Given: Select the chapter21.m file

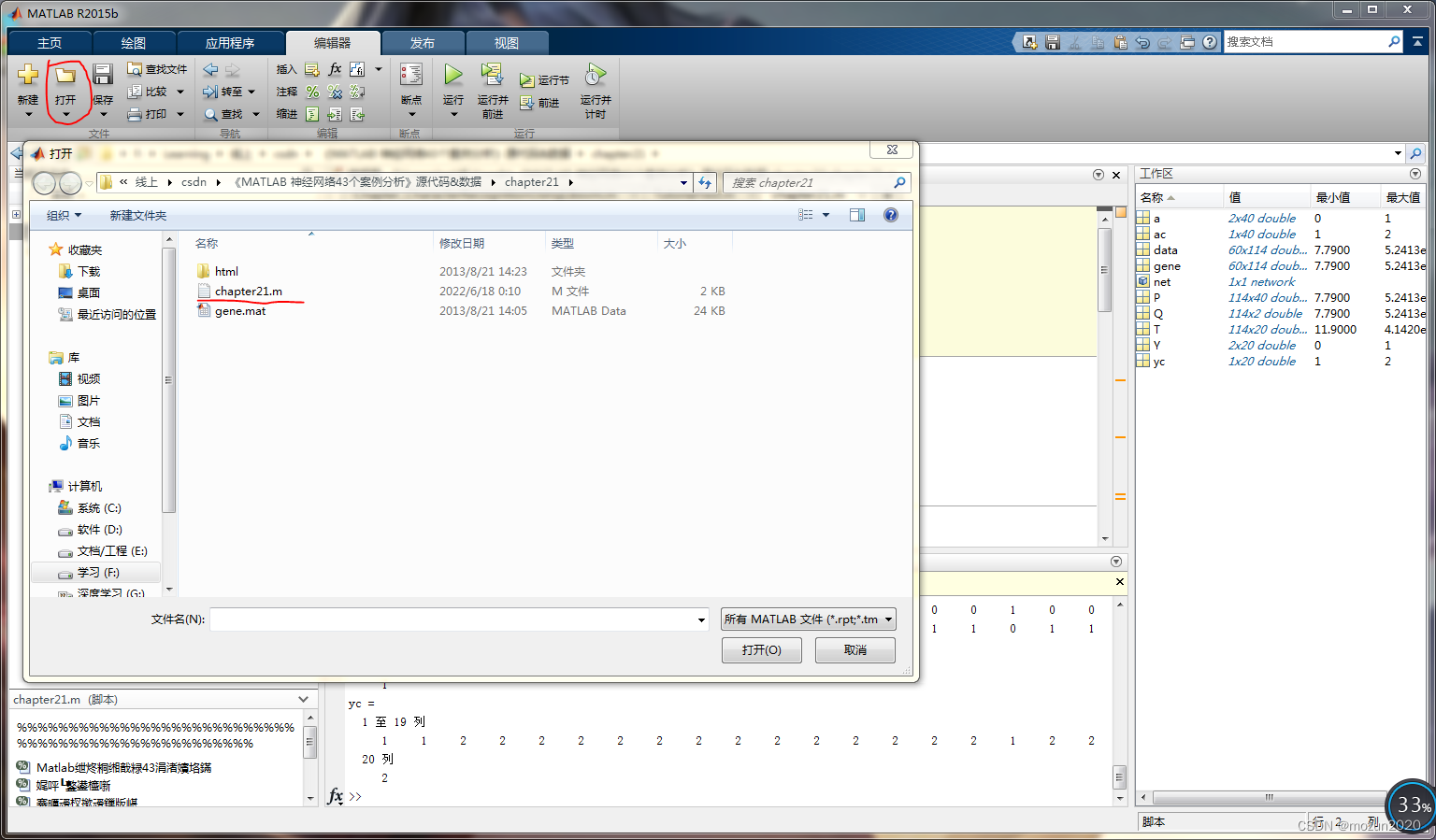Looking at the screenshot, I should 248,292.
